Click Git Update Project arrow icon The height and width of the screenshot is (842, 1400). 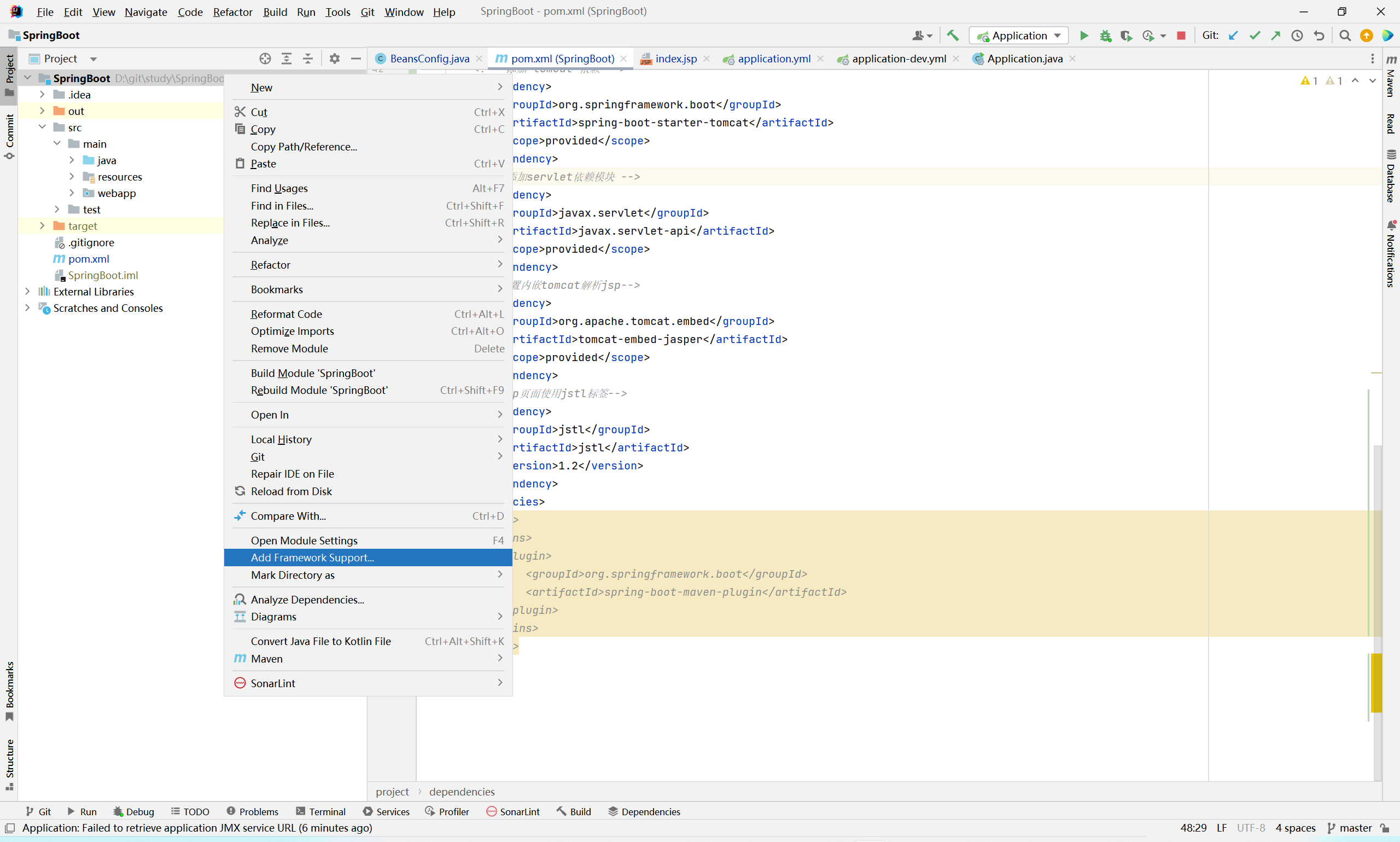coord(1233,36)
